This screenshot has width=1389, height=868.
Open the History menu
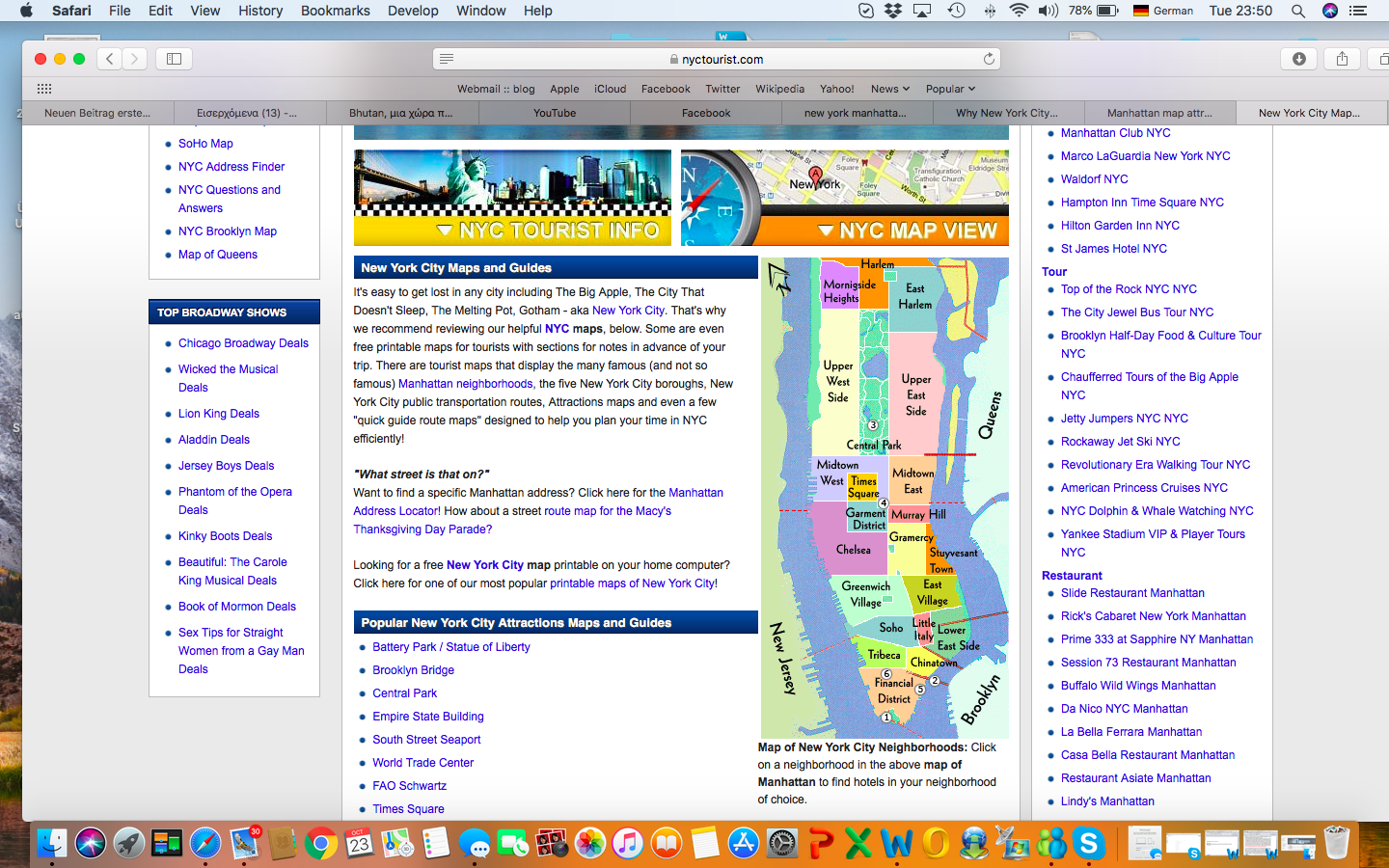click(260, 11)
